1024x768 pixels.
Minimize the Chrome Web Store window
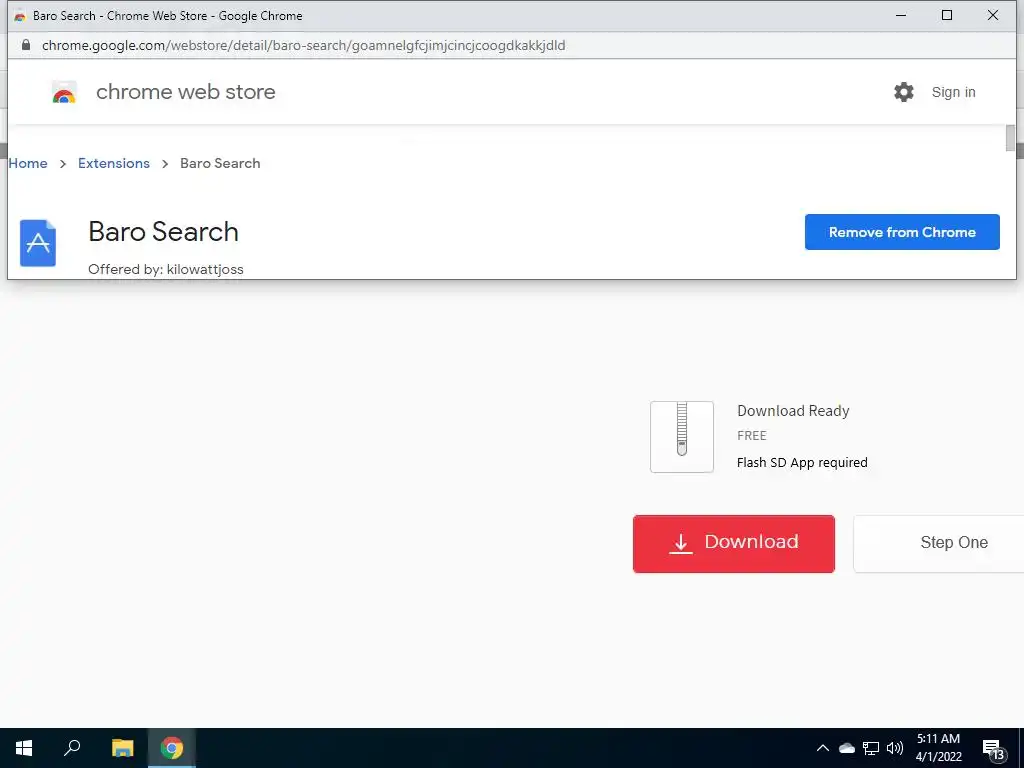[x=901, y=15]
